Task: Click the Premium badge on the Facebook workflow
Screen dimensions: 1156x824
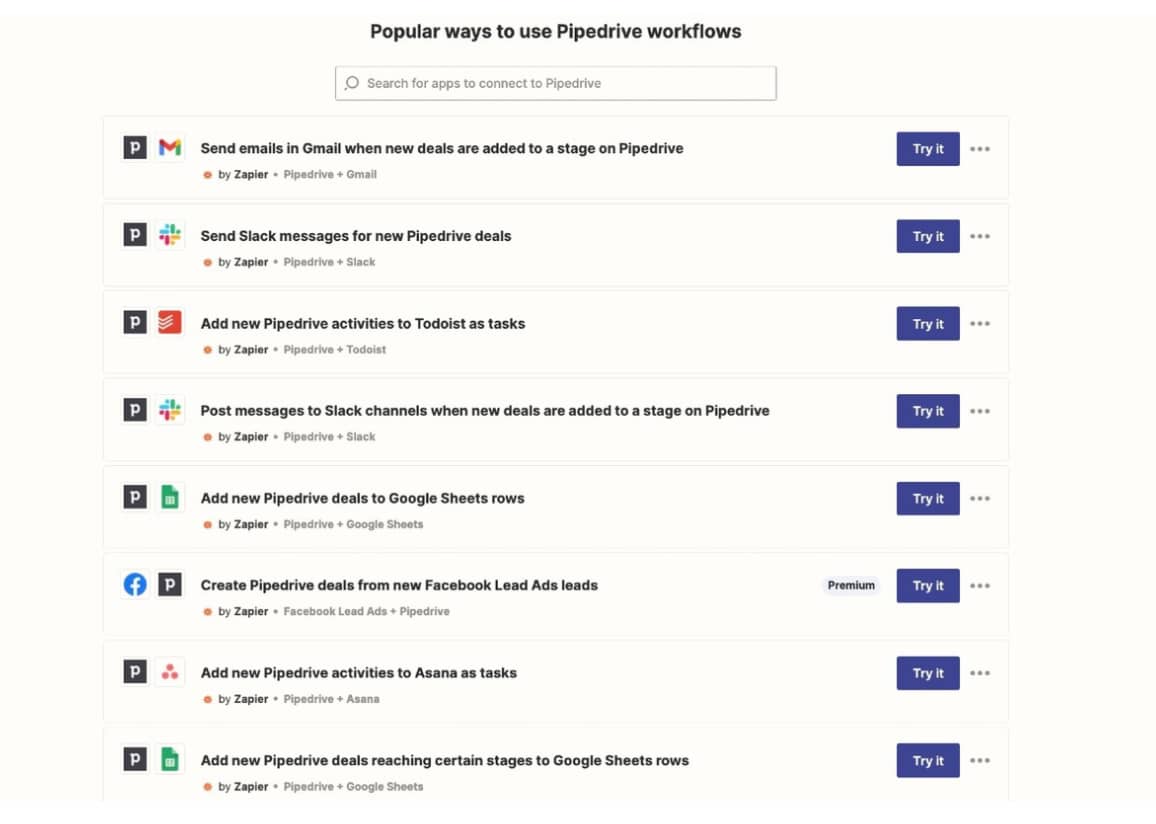Action: 851,585
